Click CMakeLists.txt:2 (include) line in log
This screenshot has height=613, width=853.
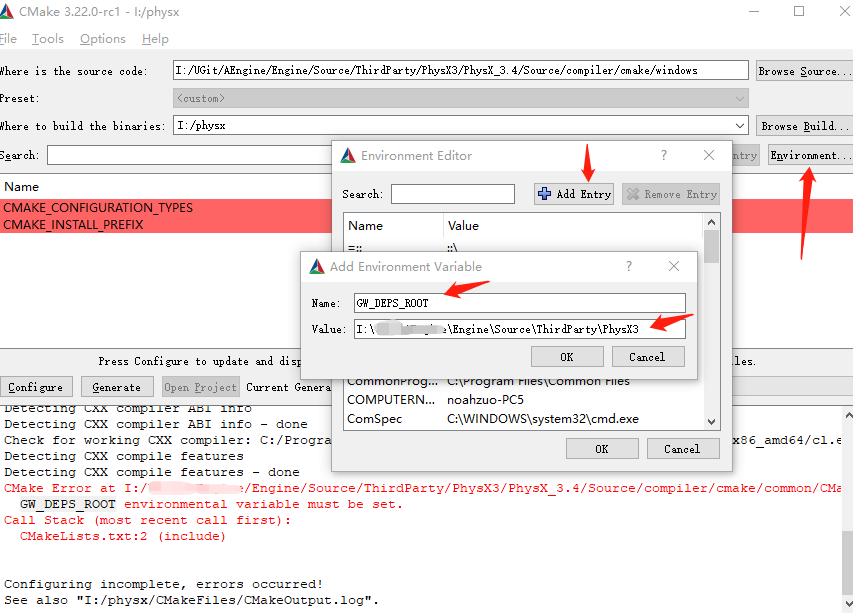[x=122, y=536]
